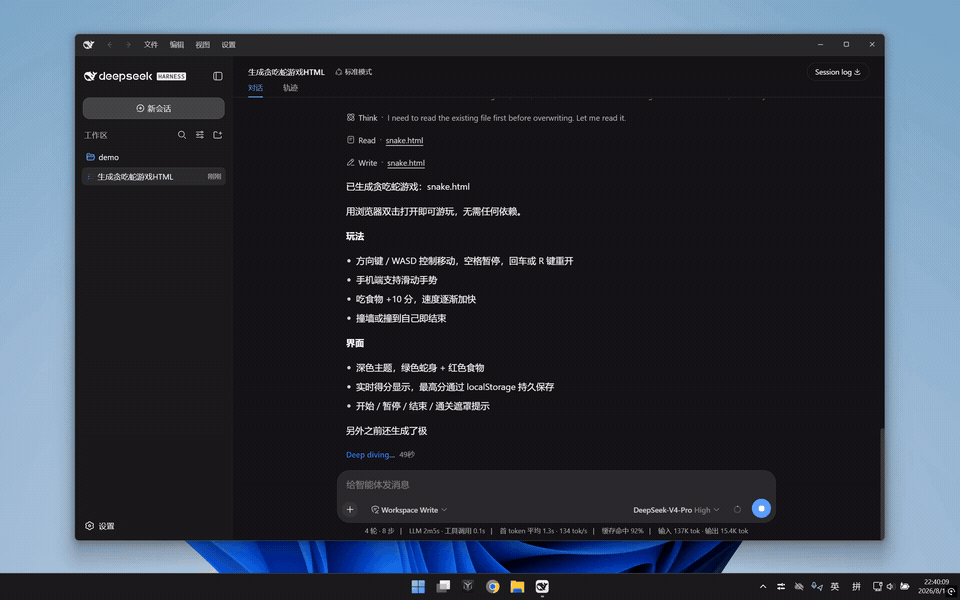
Task: Click the 工作区 heading
Action: click(96, 135)
